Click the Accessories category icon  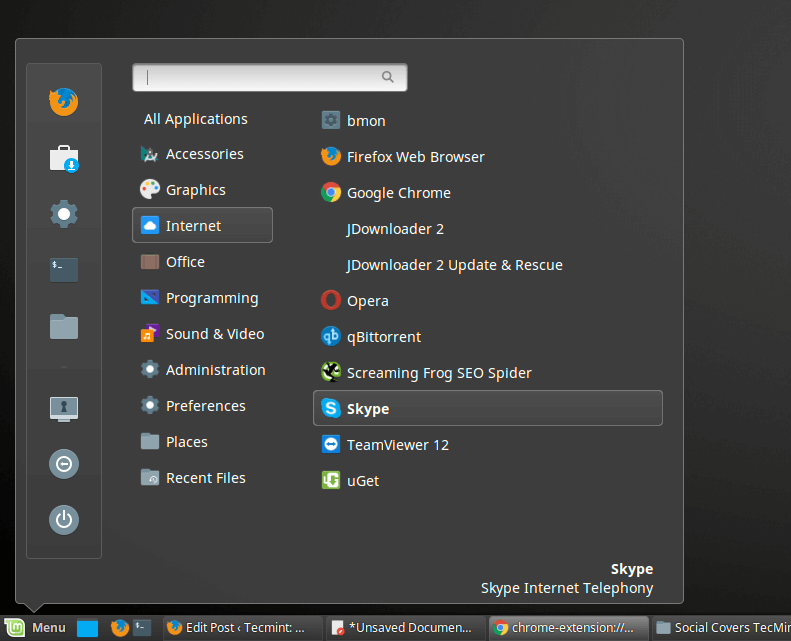pos(149,154)
